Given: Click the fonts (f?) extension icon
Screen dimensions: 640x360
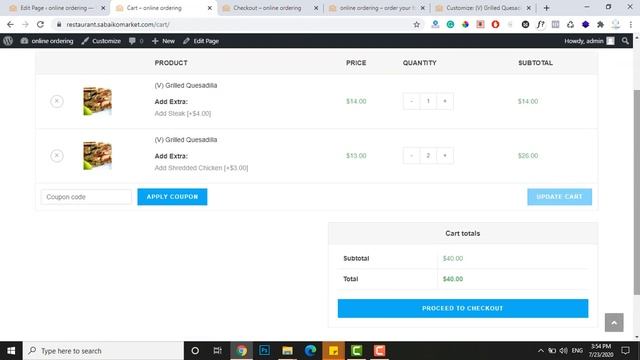Looking at the screenshot, I should (540, 24).
